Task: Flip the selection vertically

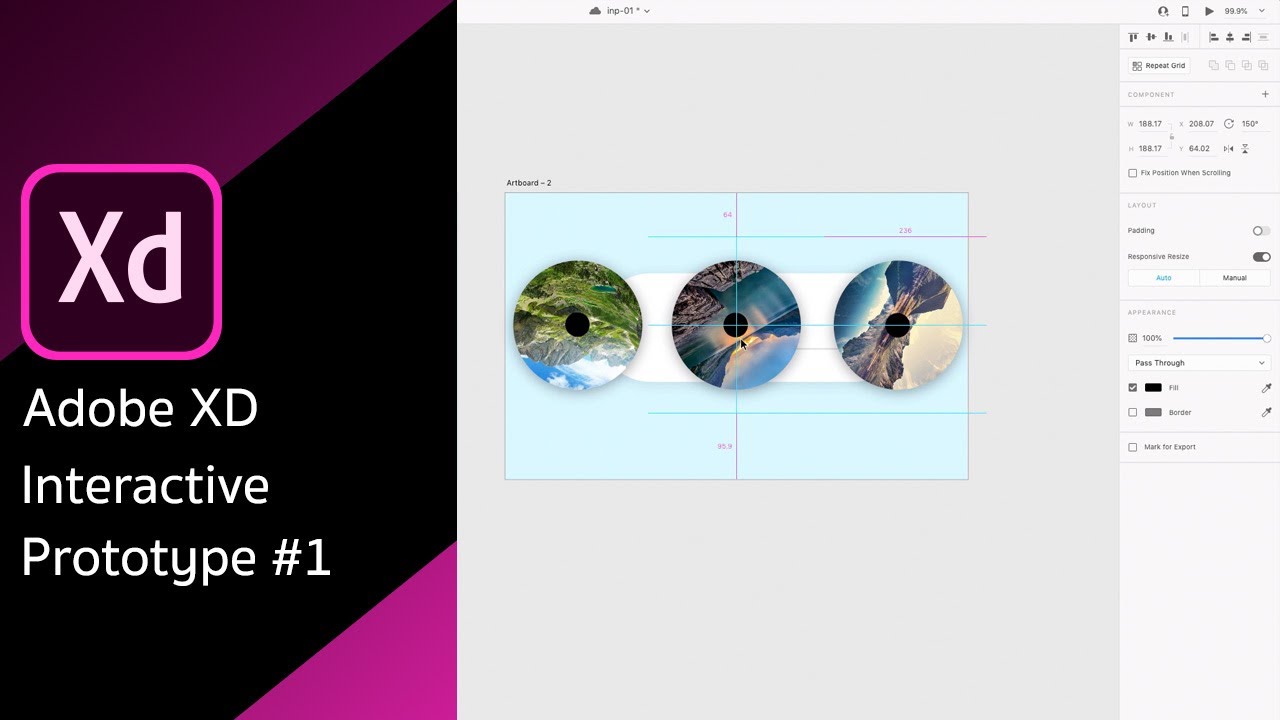Action: (1245, 148)
